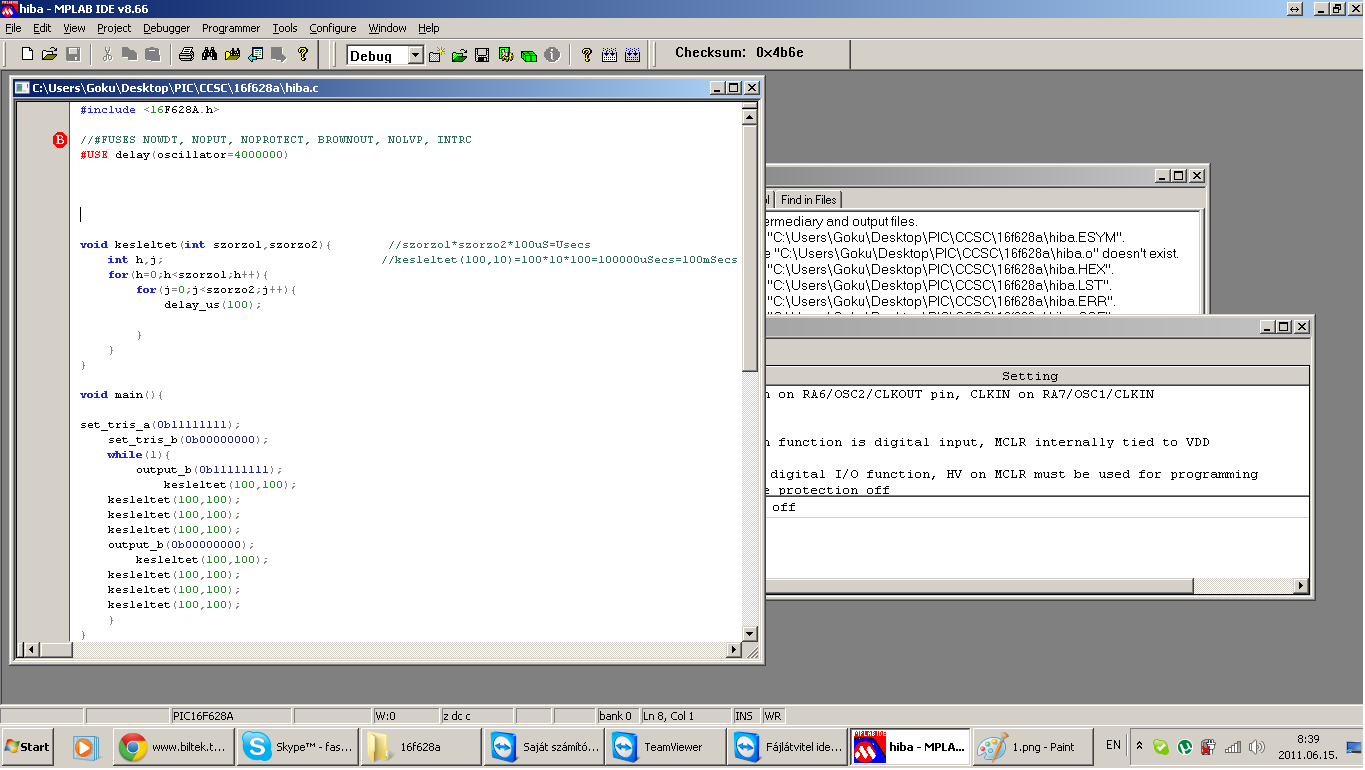The height and width of the screenshot is (770, 1365).
Task: Click the editor horizontal scrollbar left arrow
Action: point(29,650)
